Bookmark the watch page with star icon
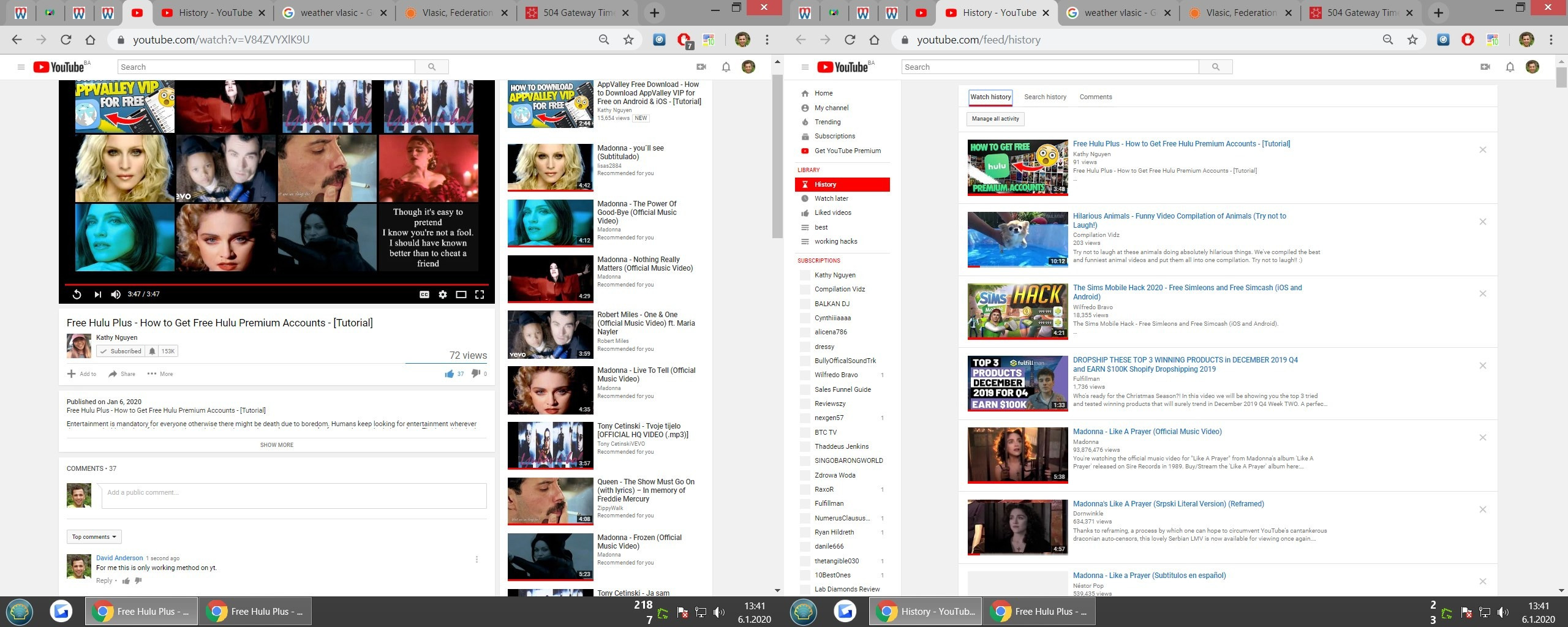This screenshot has height=627, width=1568. (628, 40)
